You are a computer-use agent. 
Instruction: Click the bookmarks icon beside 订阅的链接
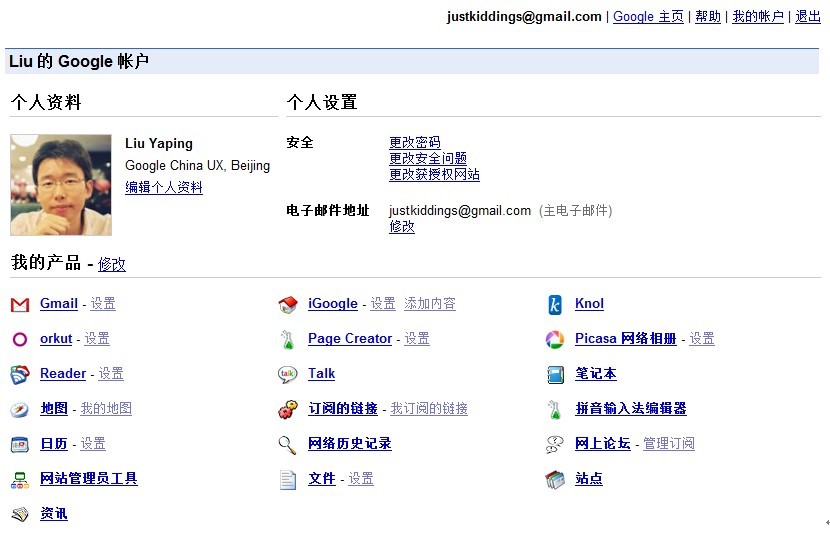tap(287, 409)
